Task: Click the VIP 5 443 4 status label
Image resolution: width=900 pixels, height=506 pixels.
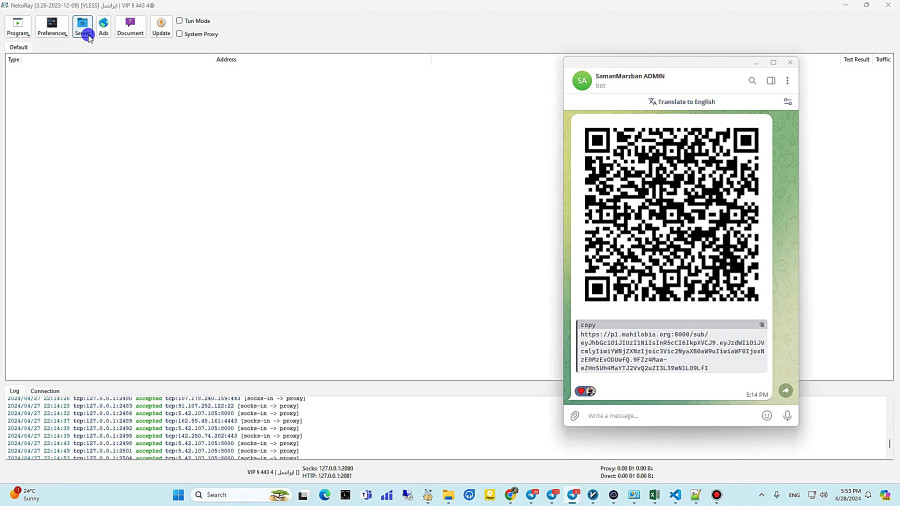Action: 273,472
